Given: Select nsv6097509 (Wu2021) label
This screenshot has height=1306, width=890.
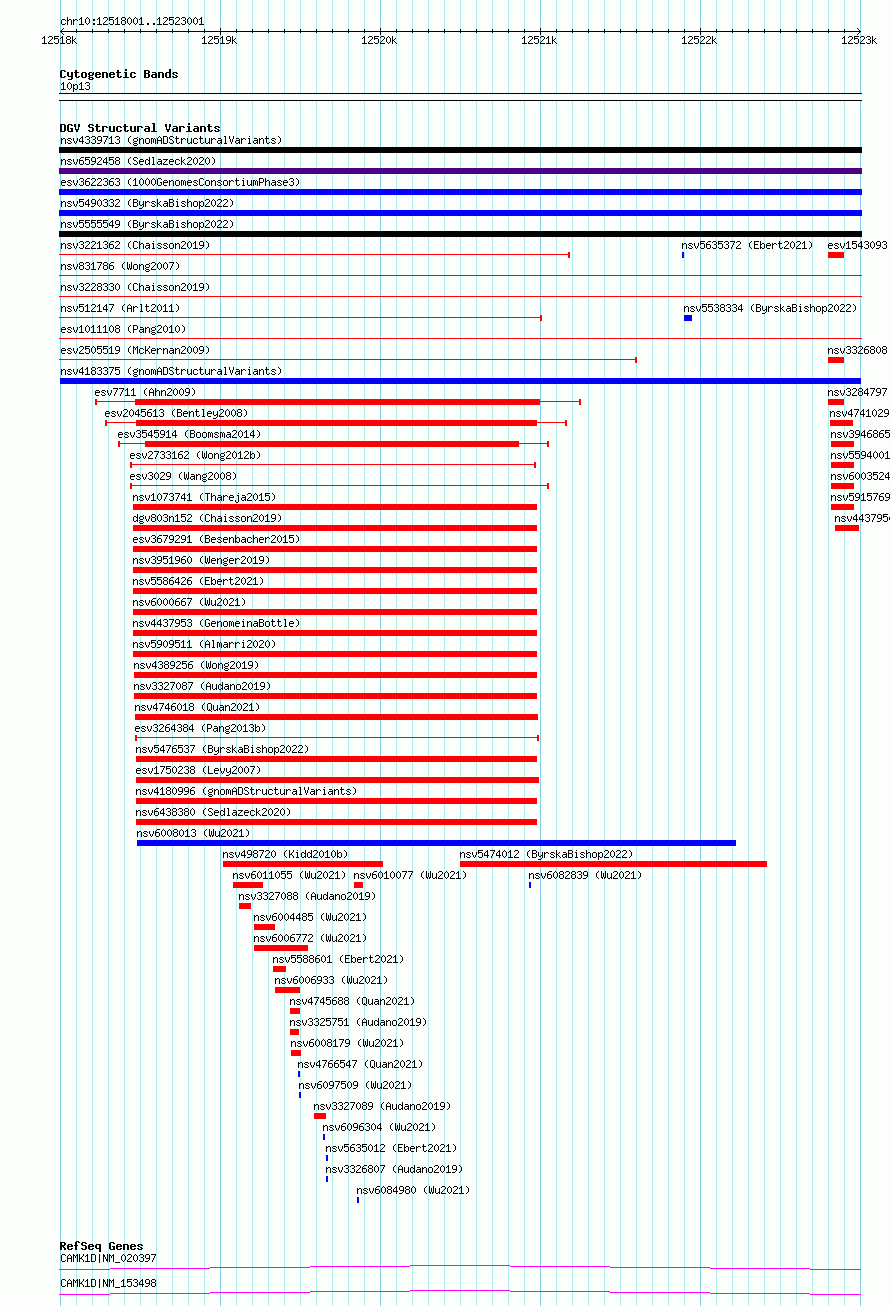Looking at the screenshot, I should click(x=354, y=1085).
